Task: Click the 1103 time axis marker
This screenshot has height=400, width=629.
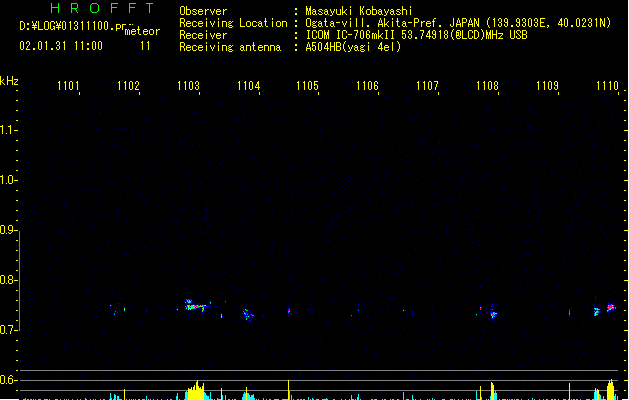Action: 188,86
